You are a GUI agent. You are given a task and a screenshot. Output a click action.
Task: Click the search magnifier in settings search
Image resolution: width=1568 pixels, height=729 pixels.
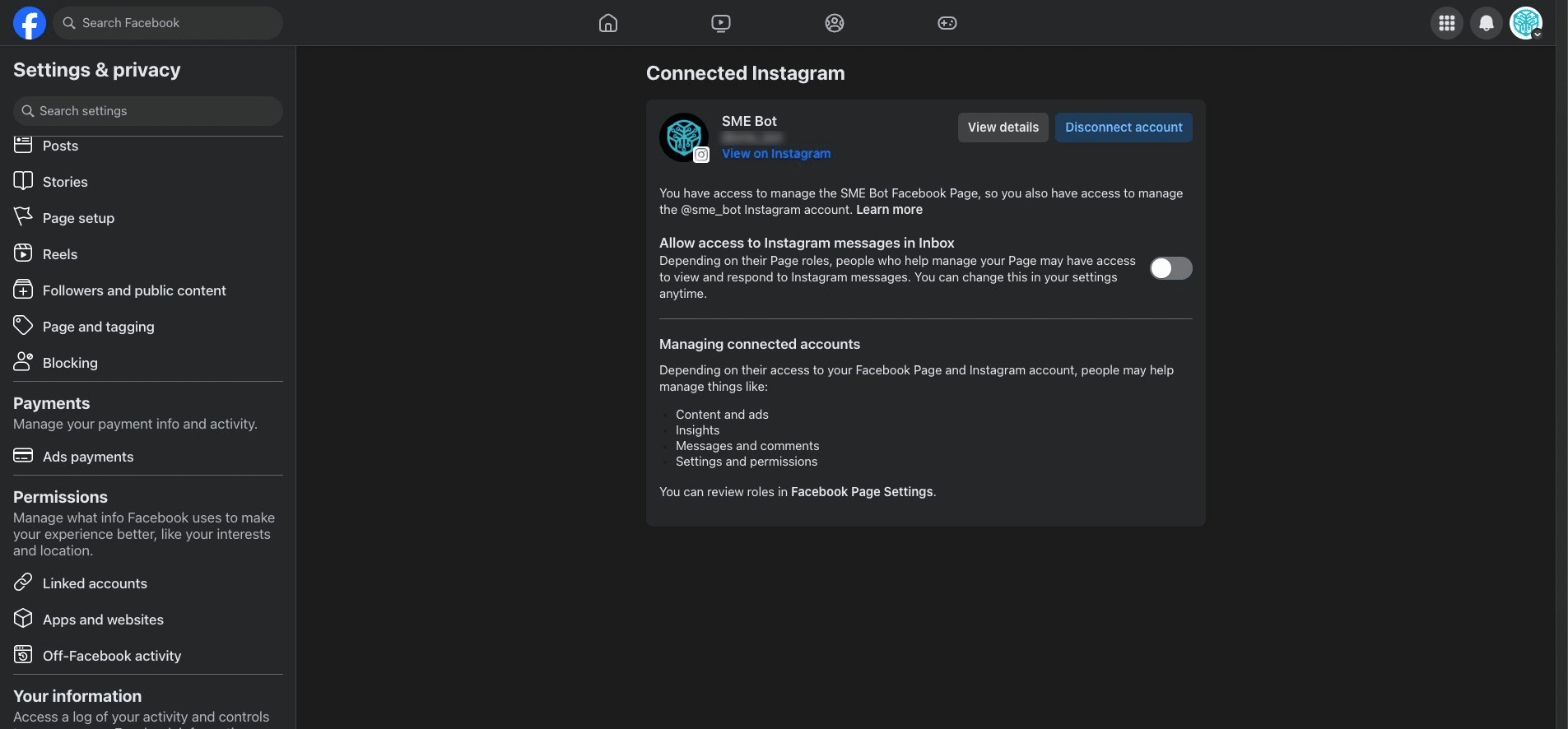point(28,111)
